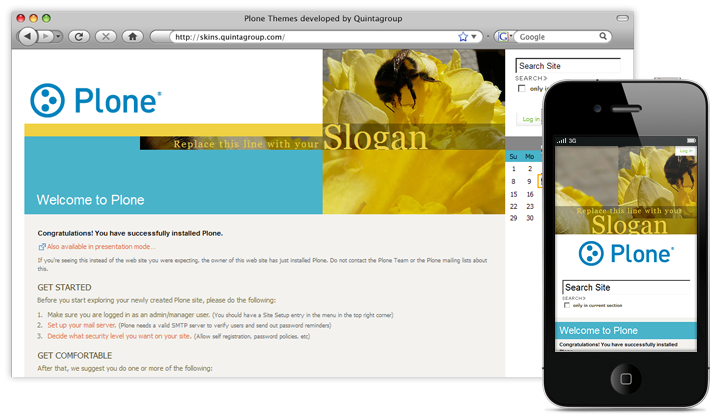Tap 'Welcome to Plone' bar on the phone

tap(626, 330)
